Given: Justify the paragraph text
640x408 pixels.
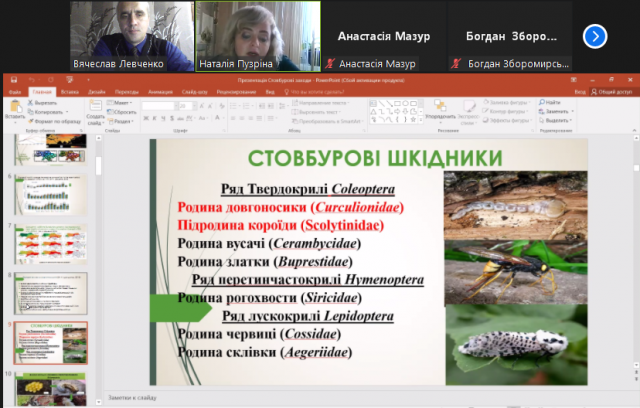Looking at the screenshot, I should coord(260,118).
